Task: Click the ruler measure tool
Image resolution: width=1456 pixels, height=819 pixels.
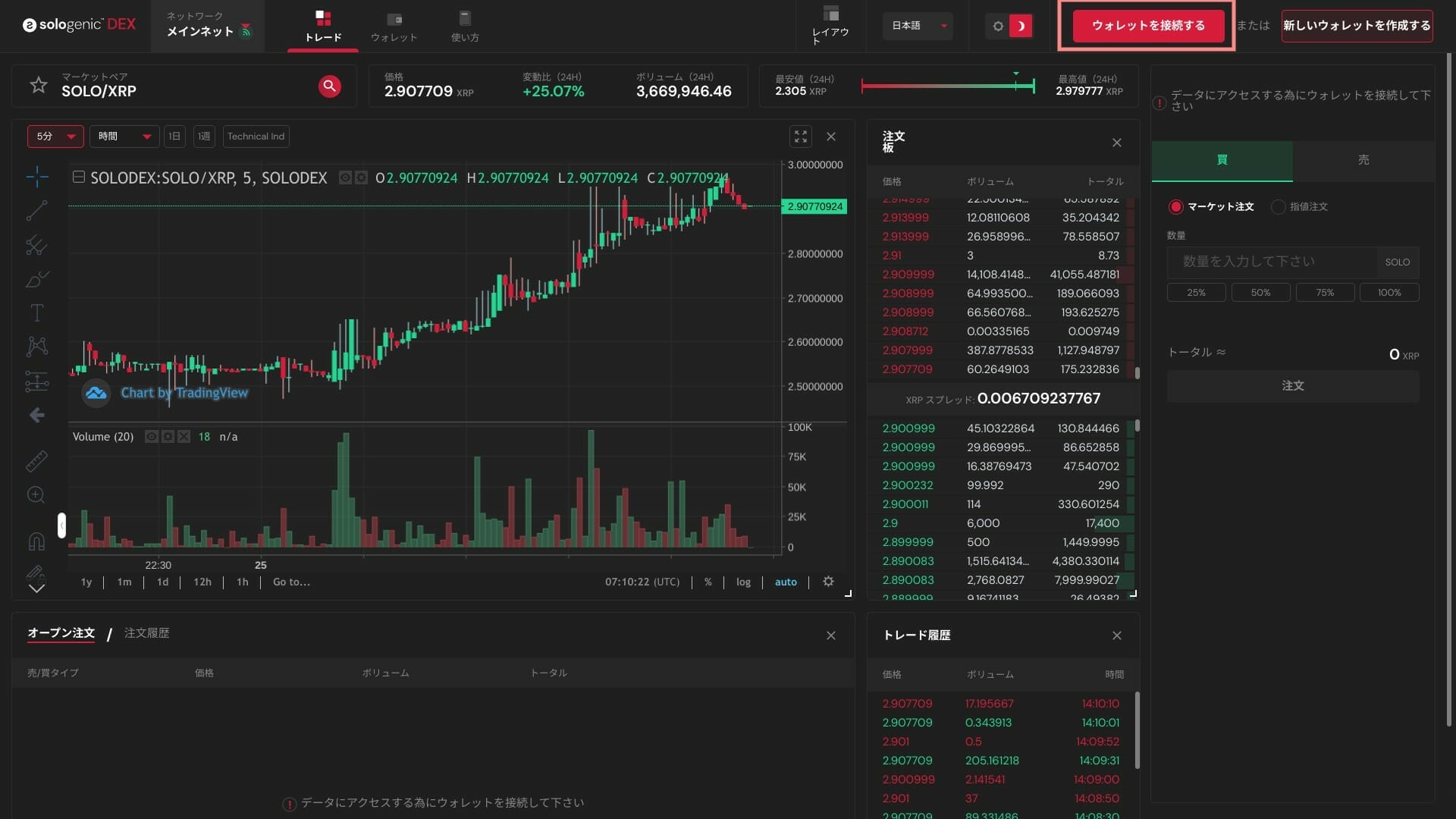Action: pos(36,460)
